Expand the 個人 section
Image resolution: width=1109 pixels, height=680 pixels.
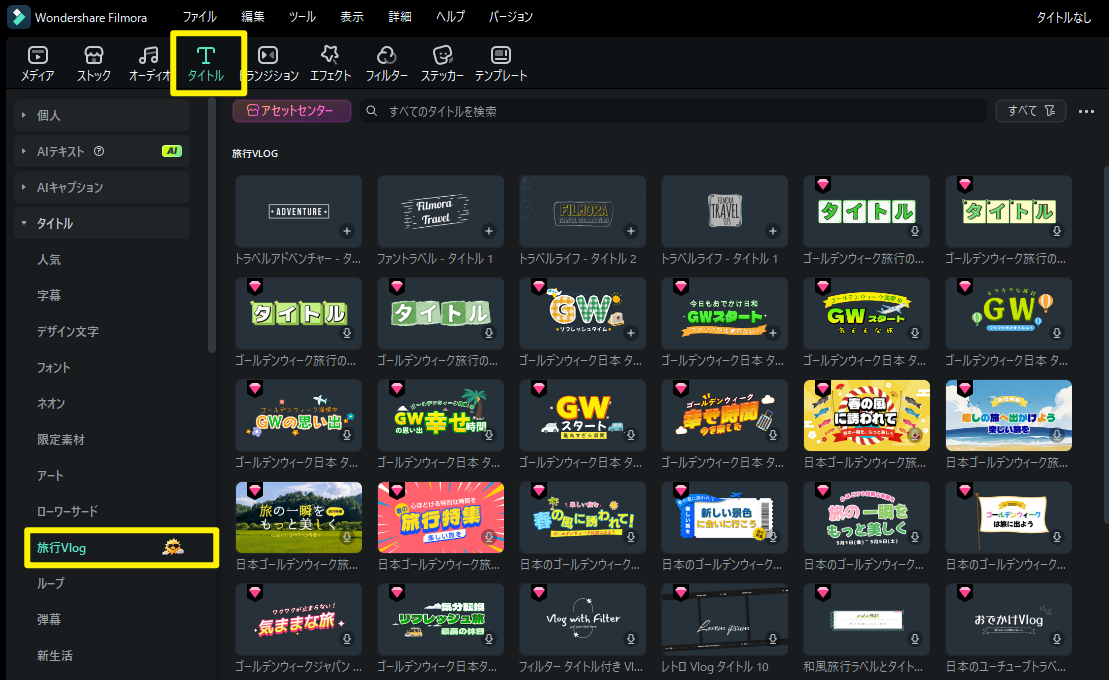tap(23, 115)
